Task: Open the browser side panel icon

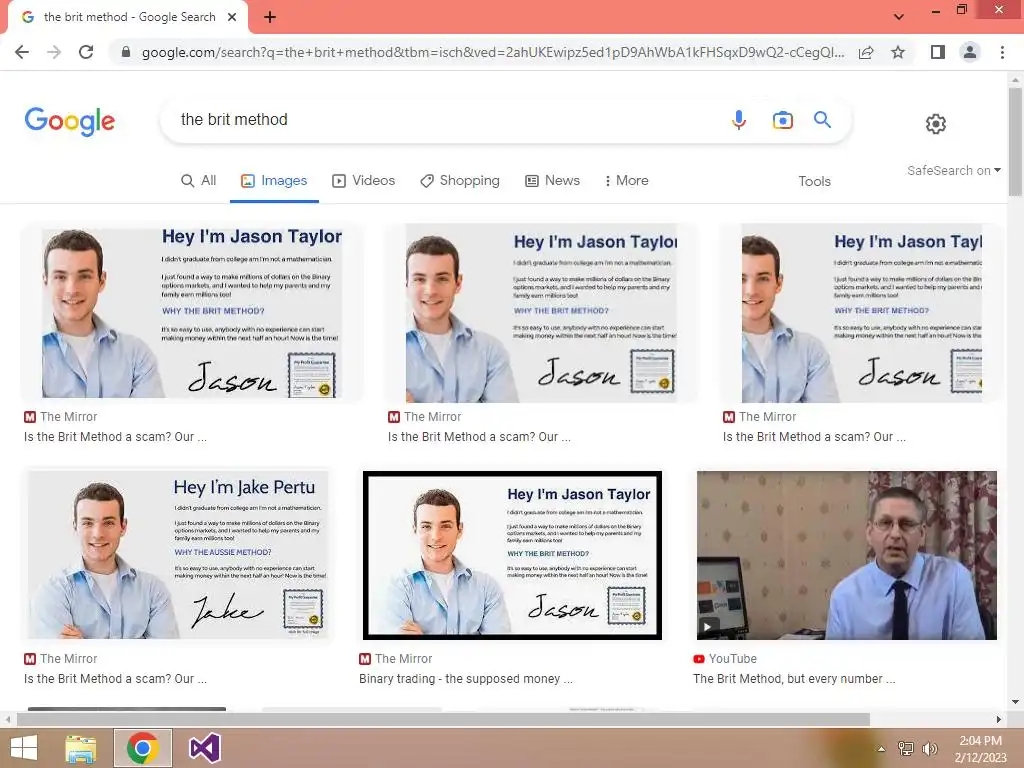Action: pos(938,52)
